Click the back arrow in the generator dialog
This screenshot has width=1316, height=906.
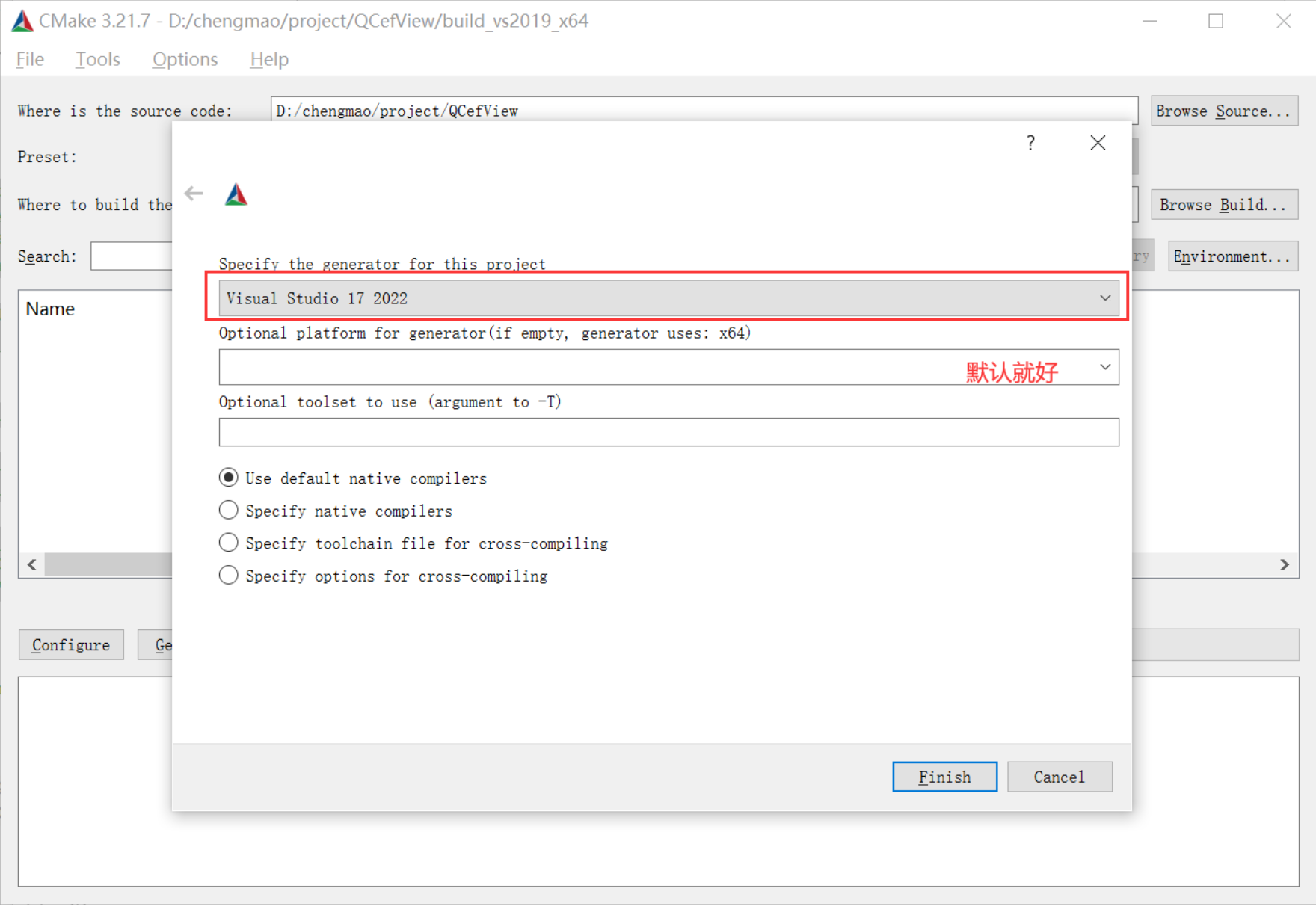click(x=194, y=194)
